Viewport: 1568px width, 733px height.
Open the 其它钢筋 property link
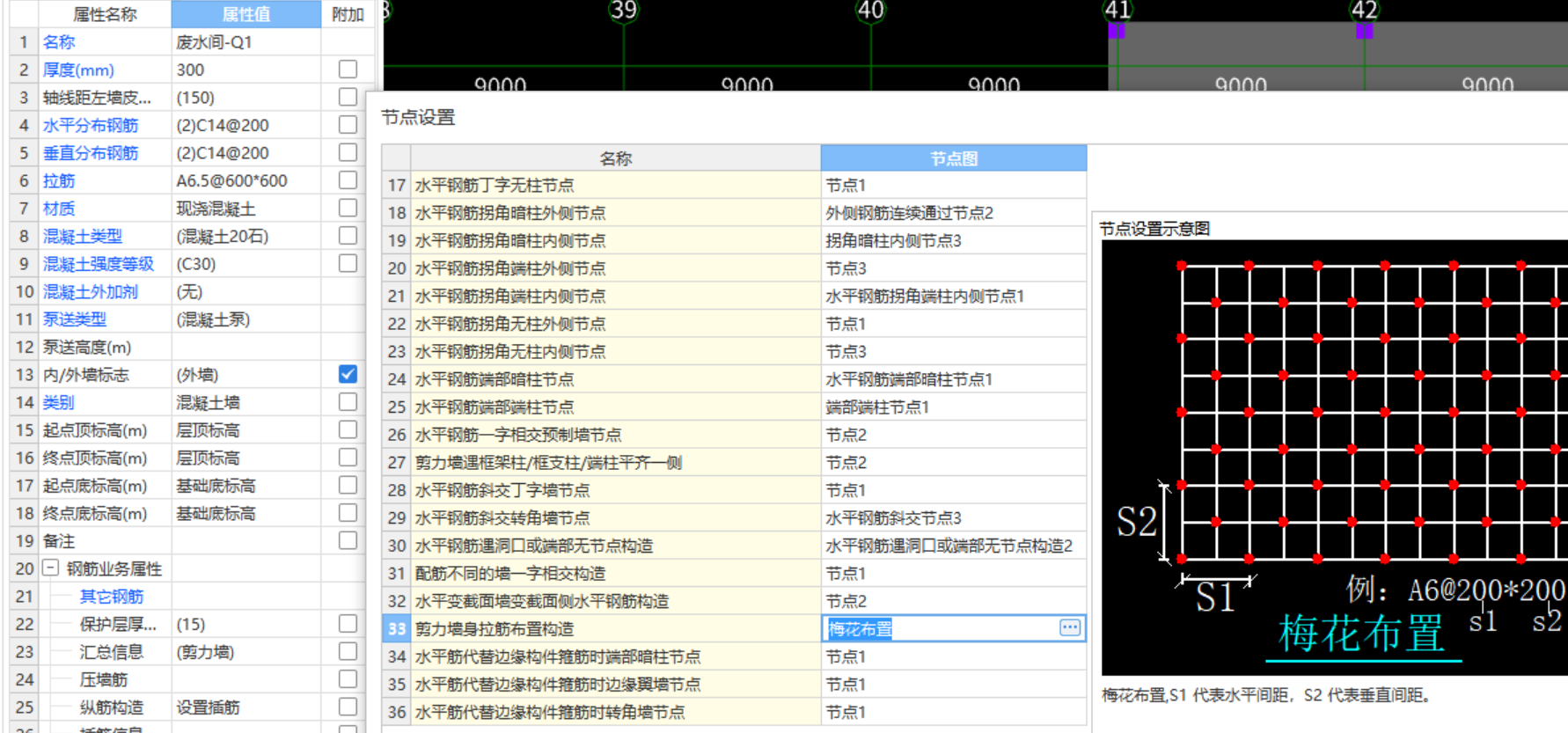tap(112, 597)
